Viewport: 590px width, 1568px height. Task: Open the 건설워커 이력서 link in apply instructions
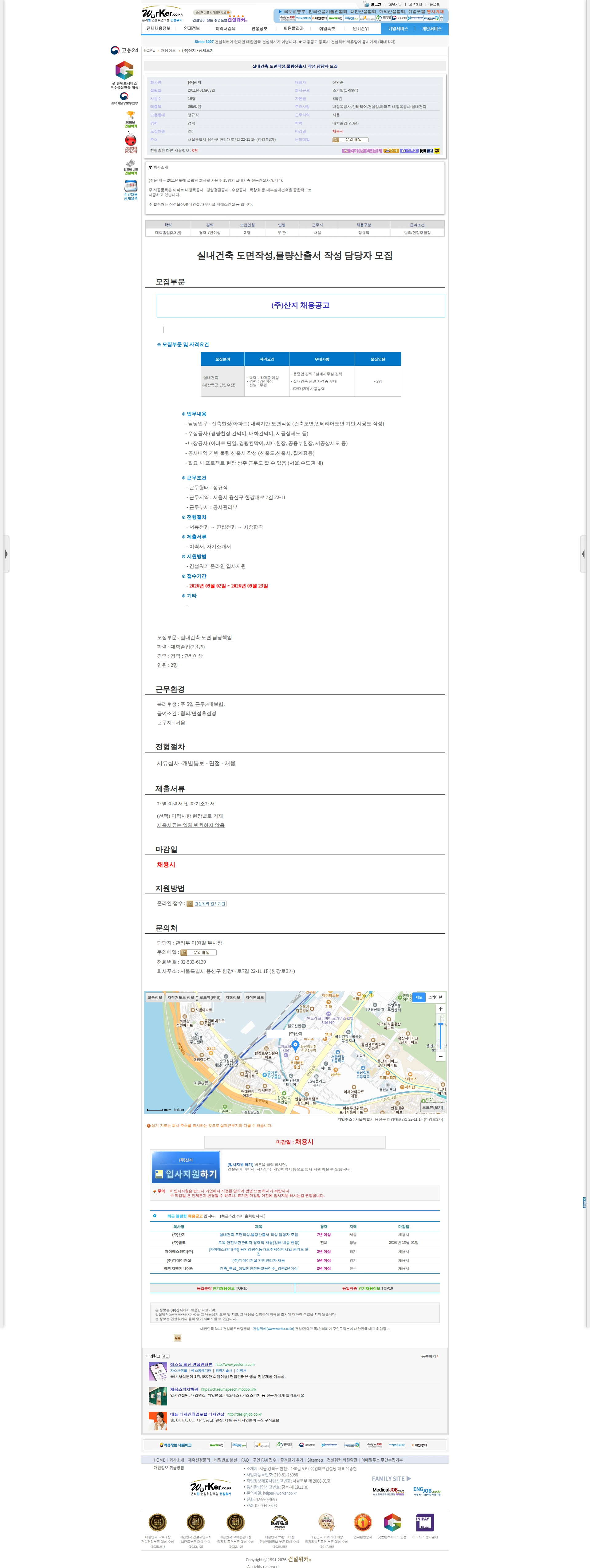click(x=241, y=1169)
